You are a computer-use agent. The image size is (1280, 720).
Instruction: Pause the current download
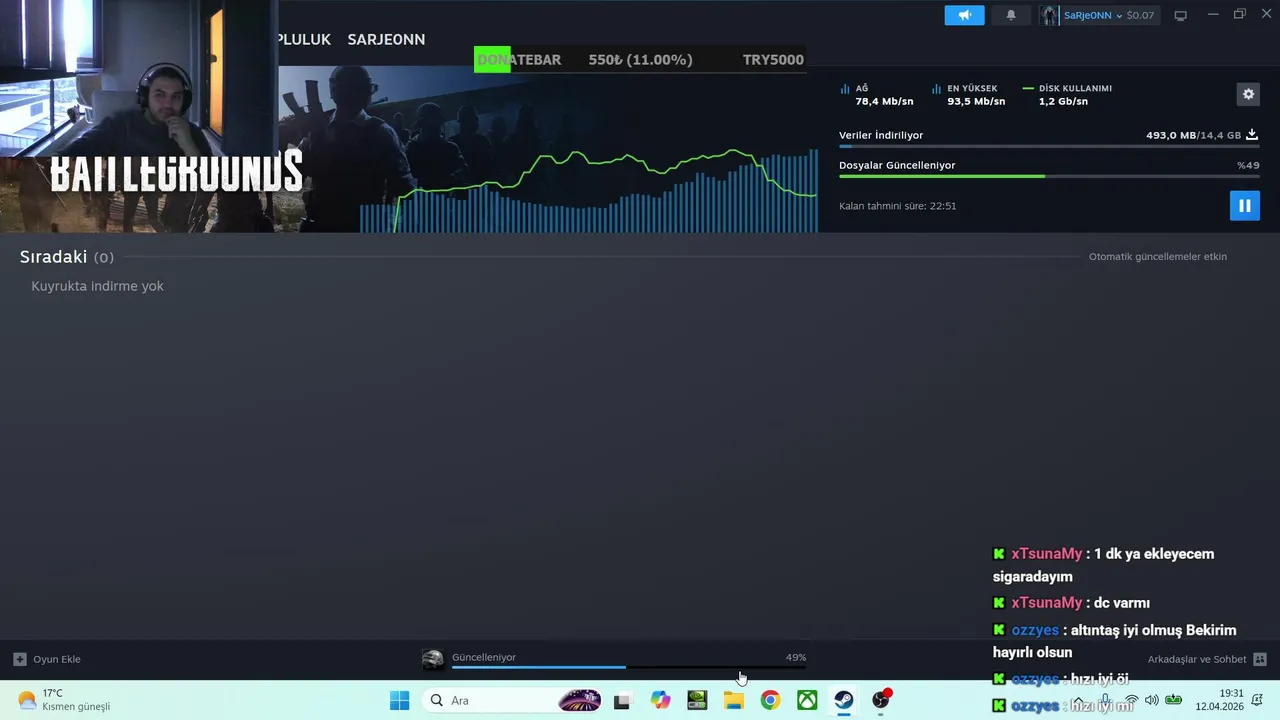pyautogui.click(x=1245, y=206)
